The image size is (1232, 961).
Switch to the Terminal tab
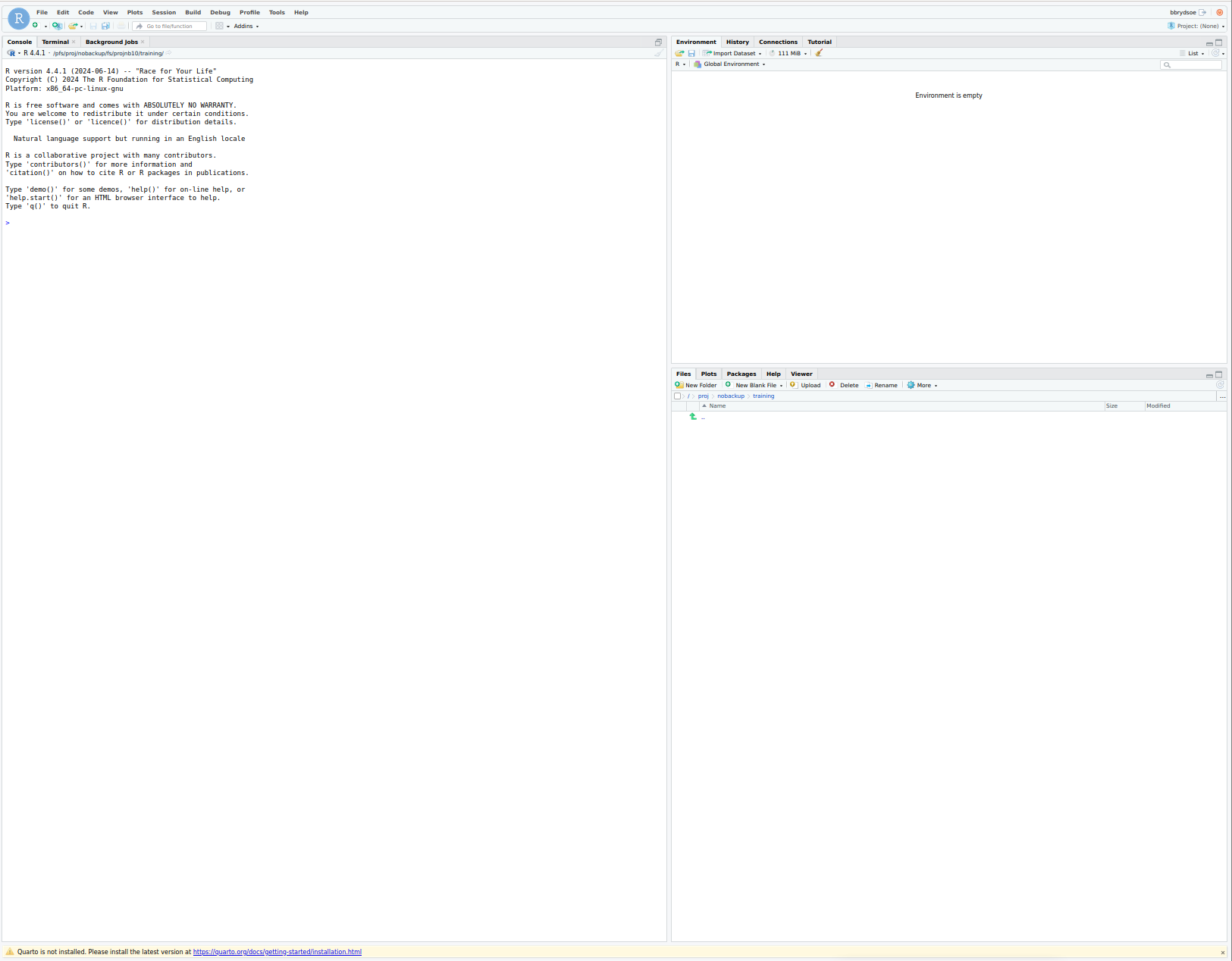point(55,42)
